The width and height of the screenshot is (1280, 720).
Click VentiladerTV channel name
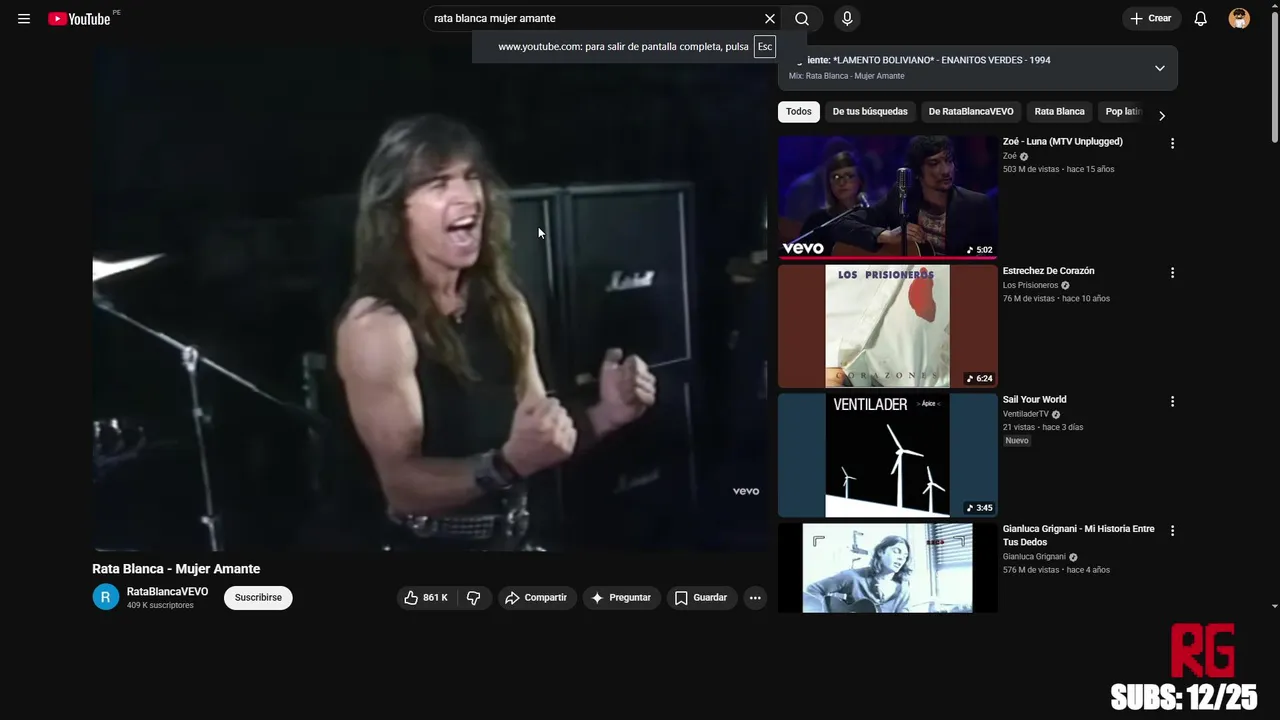coord(1026,414)
